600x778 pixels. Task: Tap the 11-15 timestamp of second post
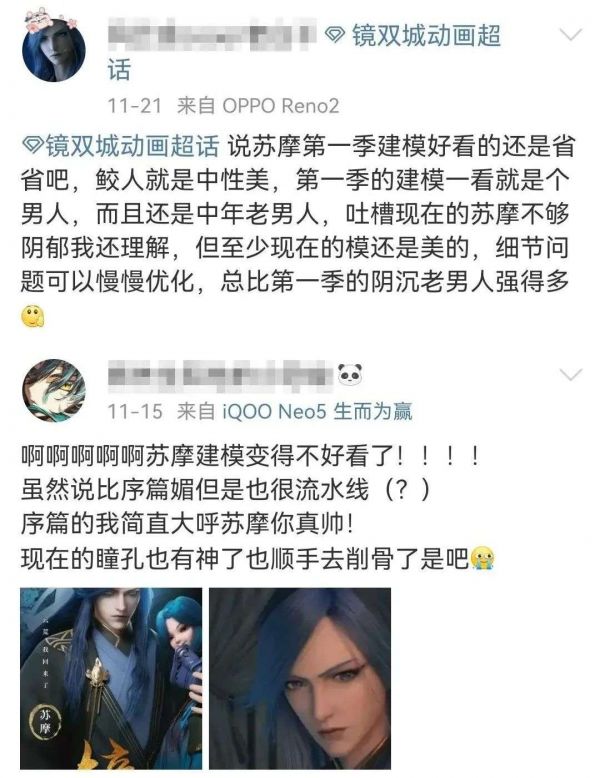[135, 411]
